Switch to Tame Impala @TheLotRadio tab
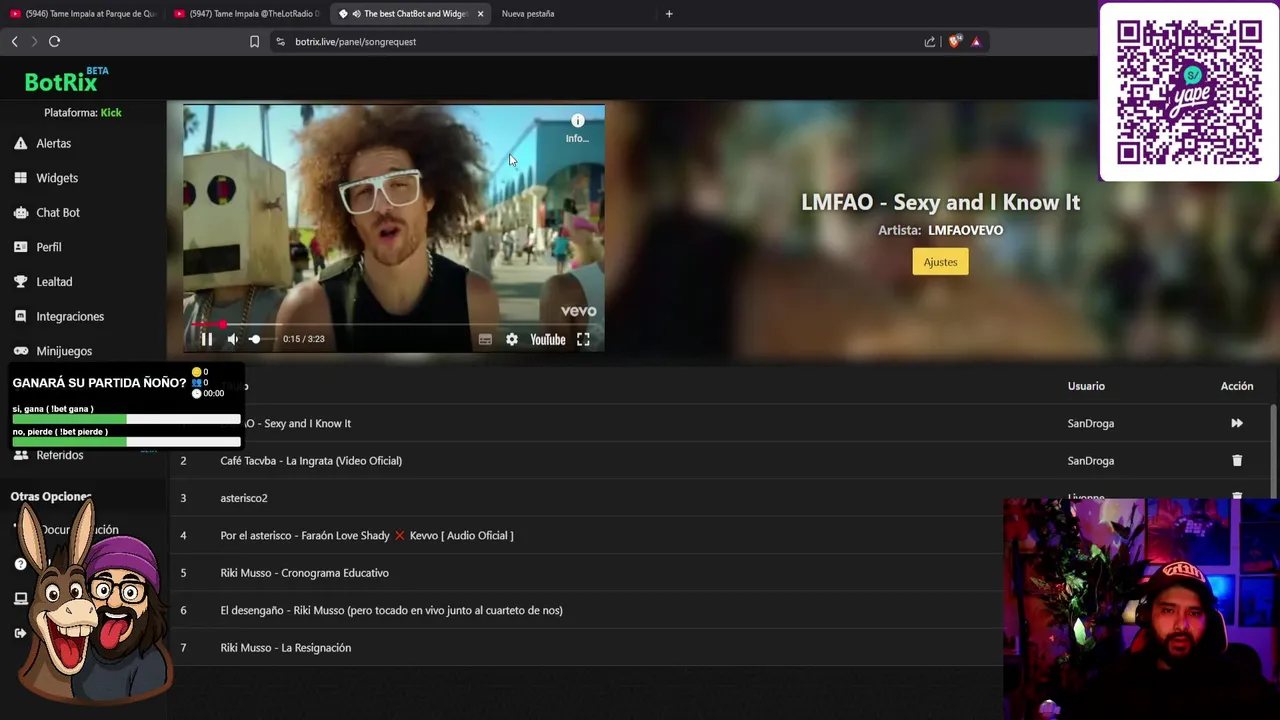The image size is (1280, 720). (x=247, y=14)
